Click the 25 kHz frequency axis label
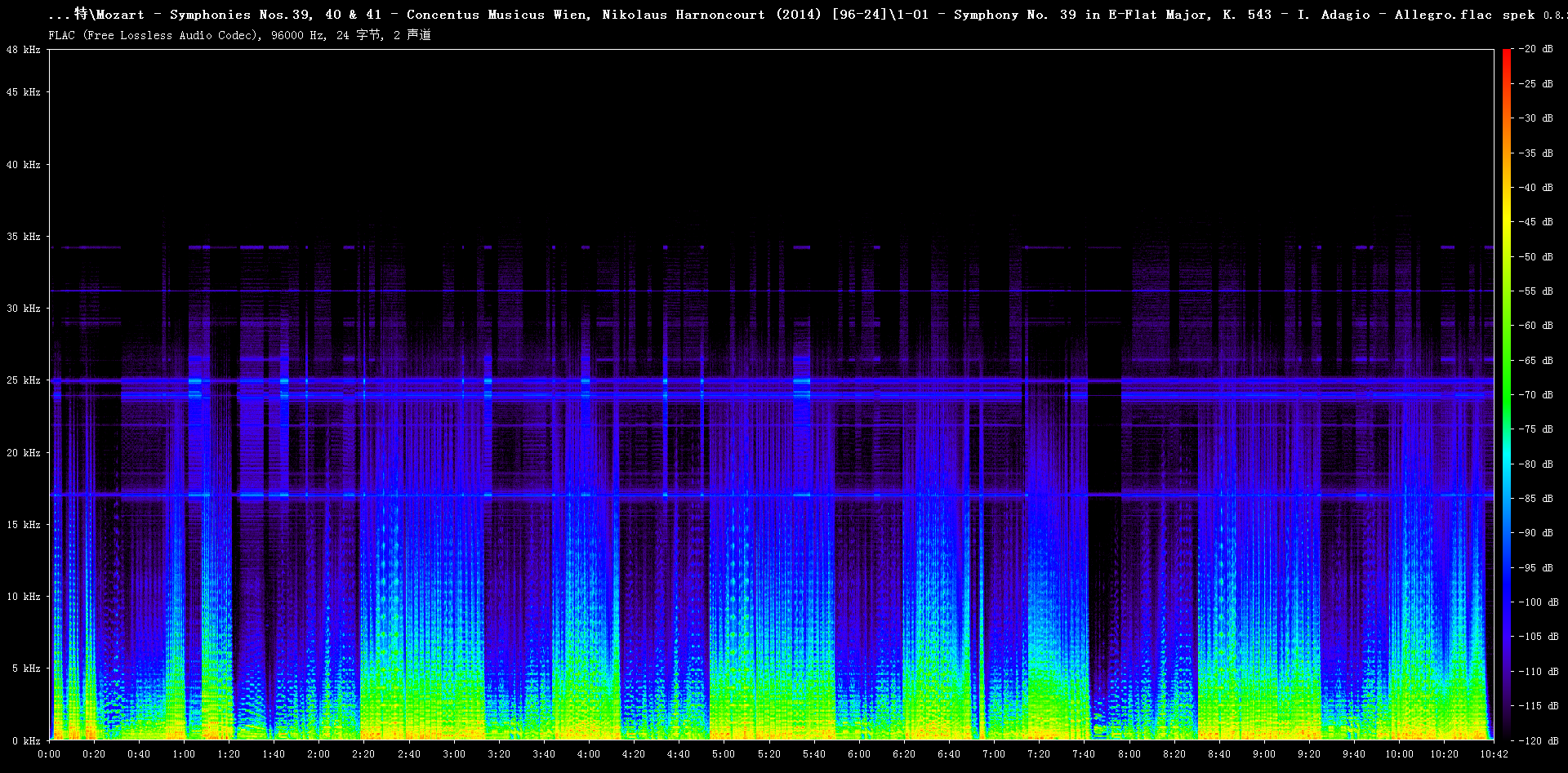 tap(24, 380)
